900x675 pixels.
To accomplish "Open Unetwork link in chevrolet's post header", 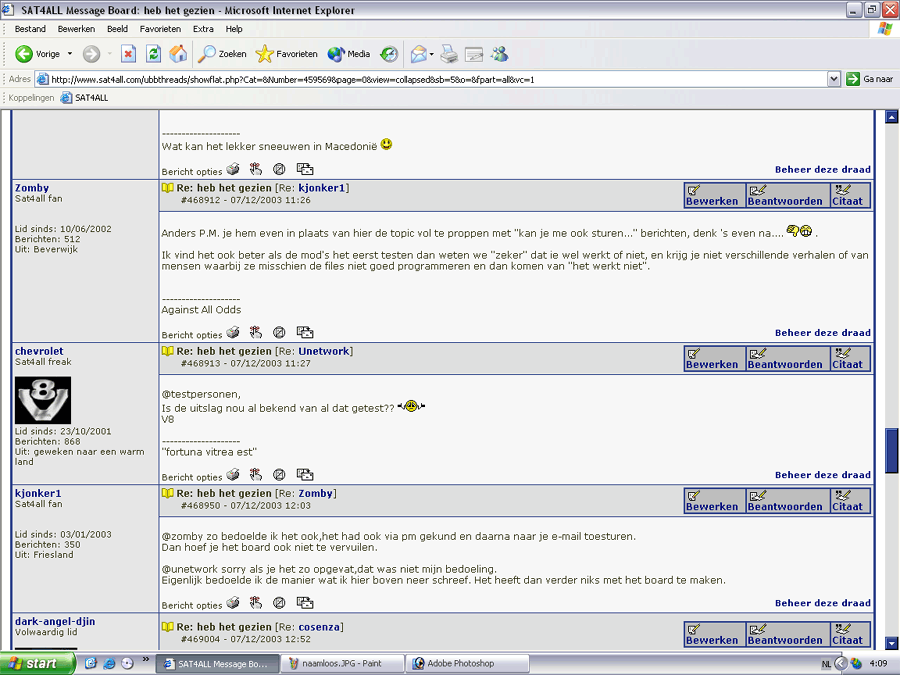I will [x=323, y=351].
